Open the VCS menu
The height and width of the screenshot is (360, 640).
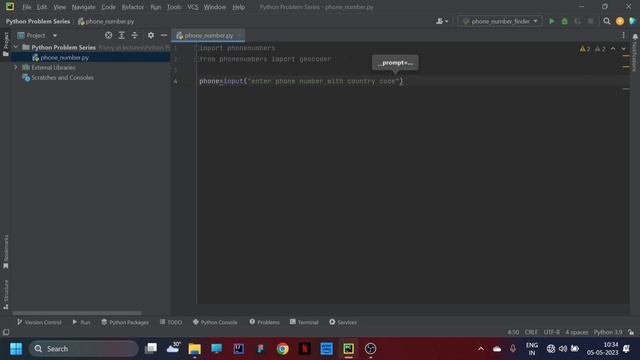(x=193, y=7)
